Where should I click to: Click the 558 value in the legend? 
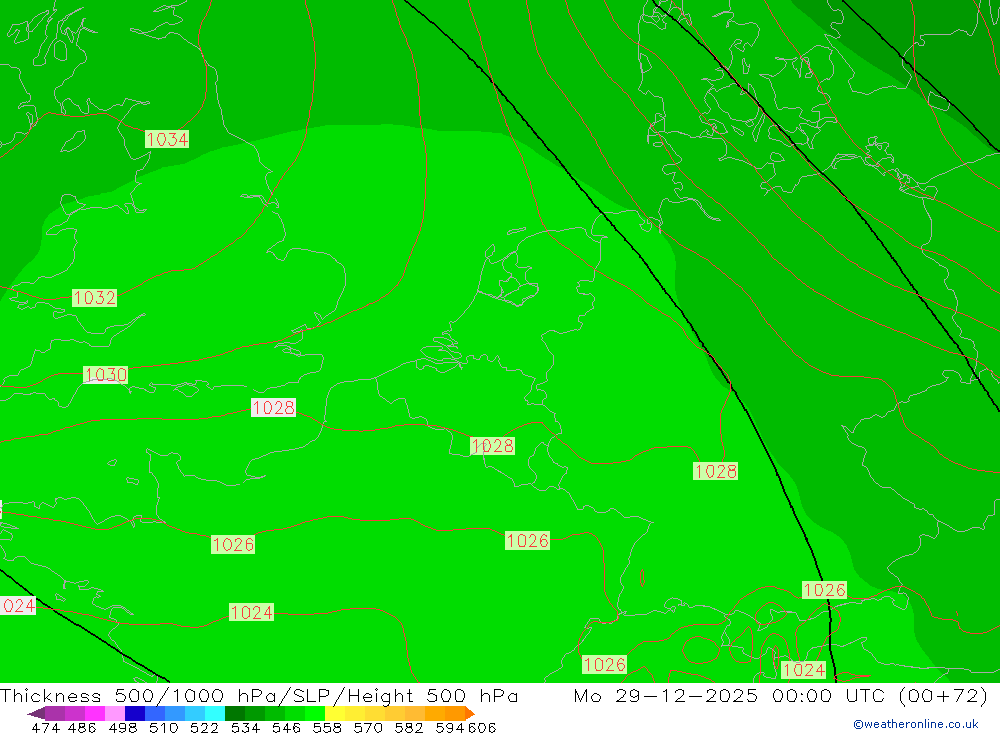[x=327, y=728]
